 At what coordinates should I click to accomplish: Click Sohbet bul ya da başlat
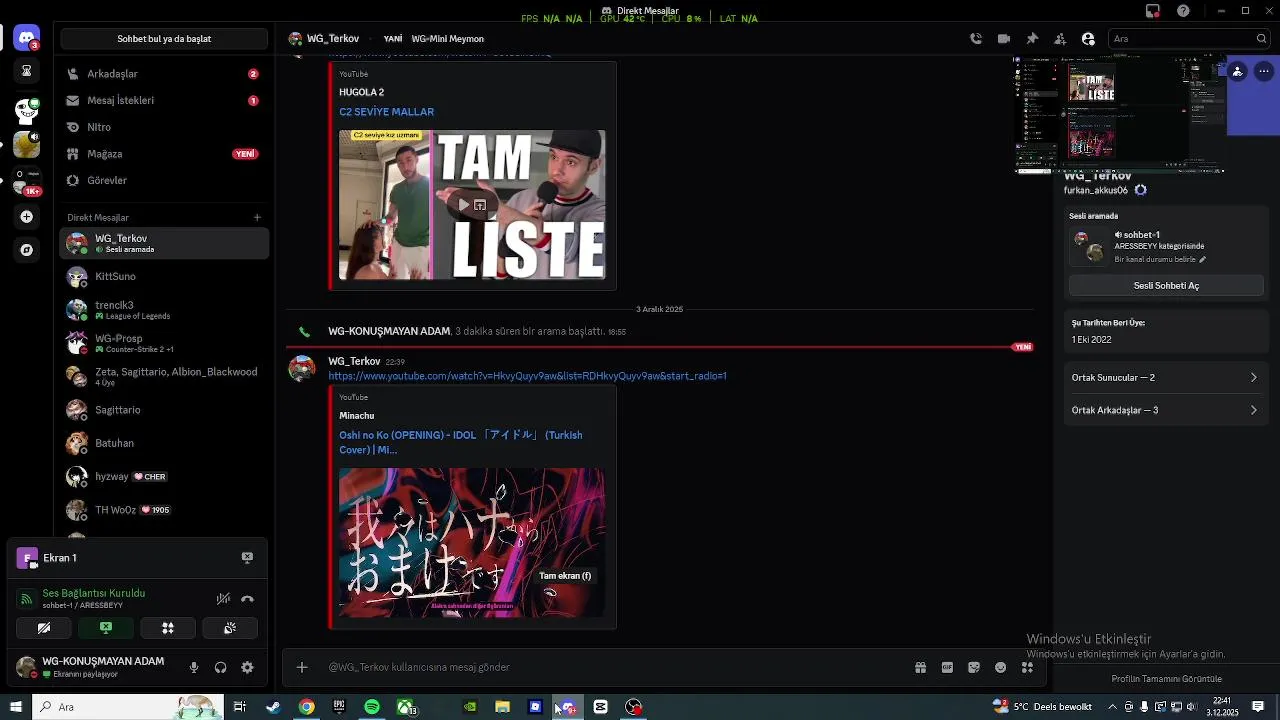pyautogui.click(x=164, y=39)
